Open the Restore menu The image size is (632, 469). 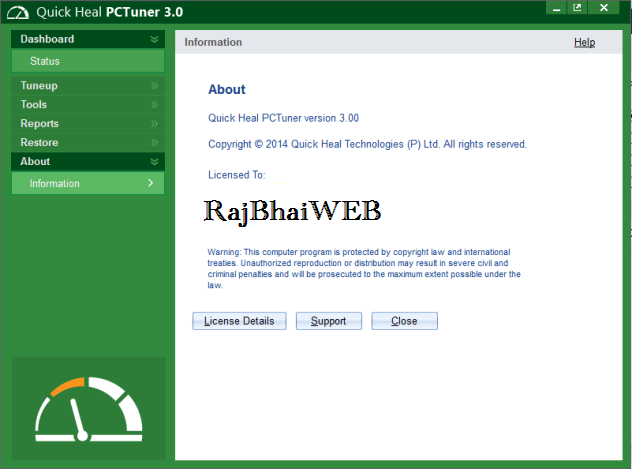tap(88, 143)
